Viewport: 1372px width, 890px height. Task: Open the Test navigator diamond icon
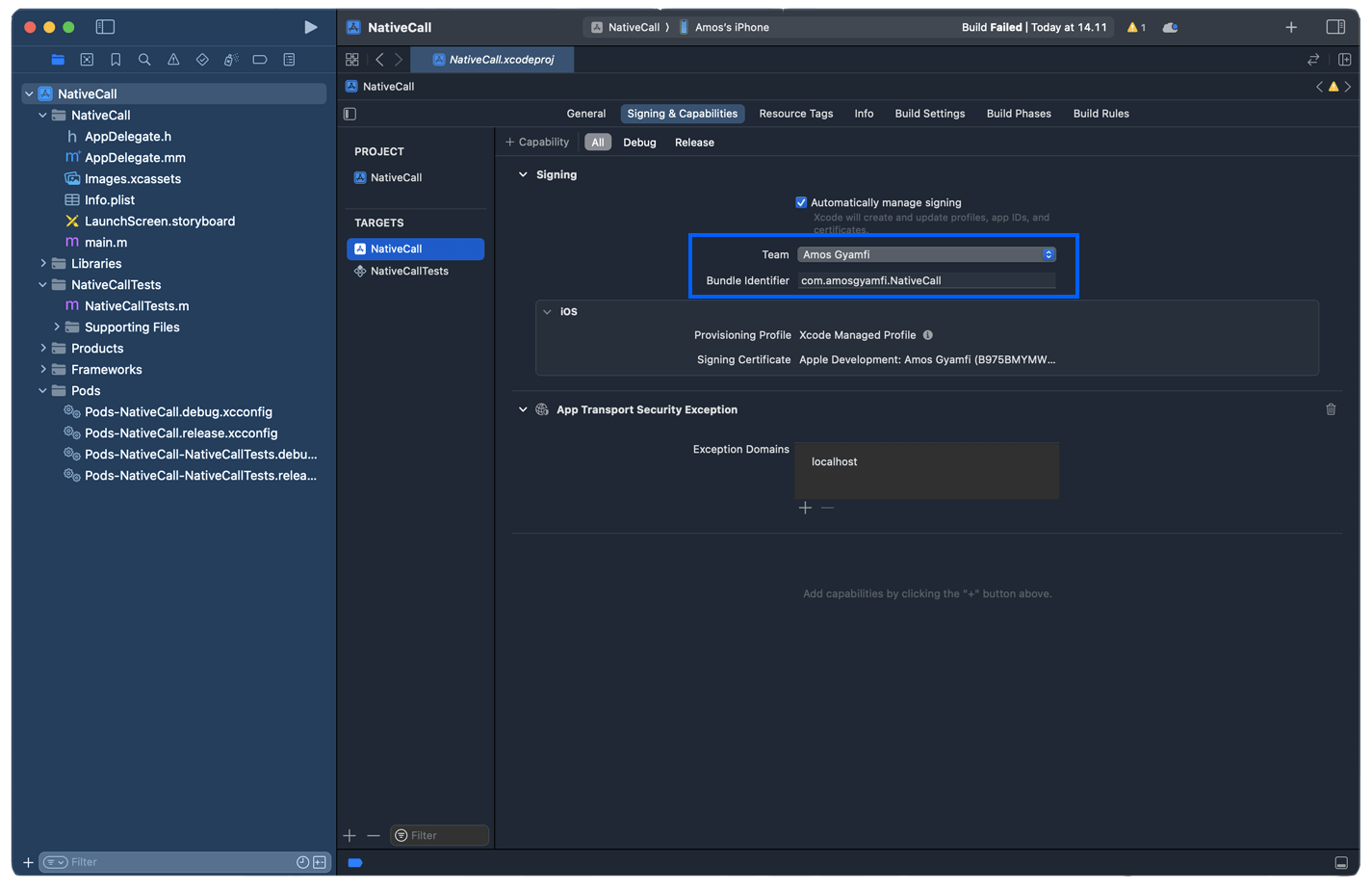click(x=202, y=60)
